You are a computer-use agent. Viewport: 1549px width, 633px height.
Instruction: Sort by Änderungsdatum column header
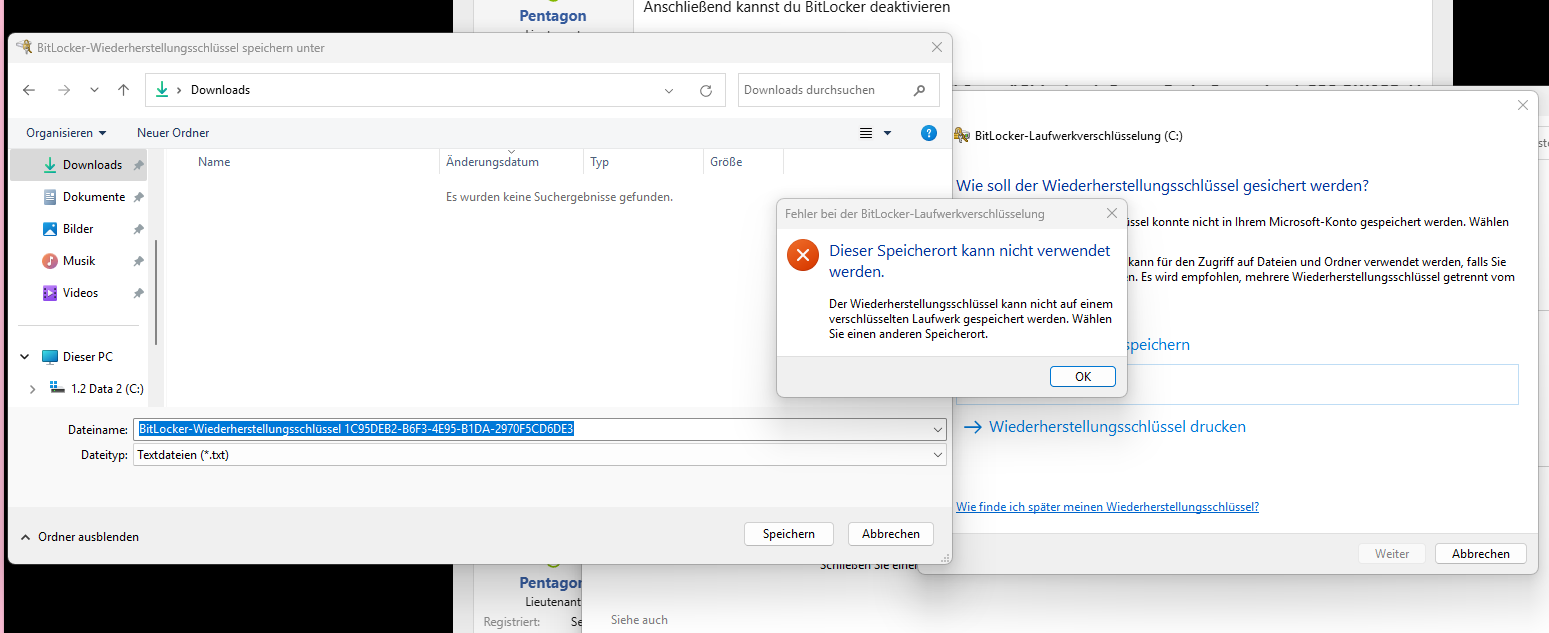coord(492,162)
